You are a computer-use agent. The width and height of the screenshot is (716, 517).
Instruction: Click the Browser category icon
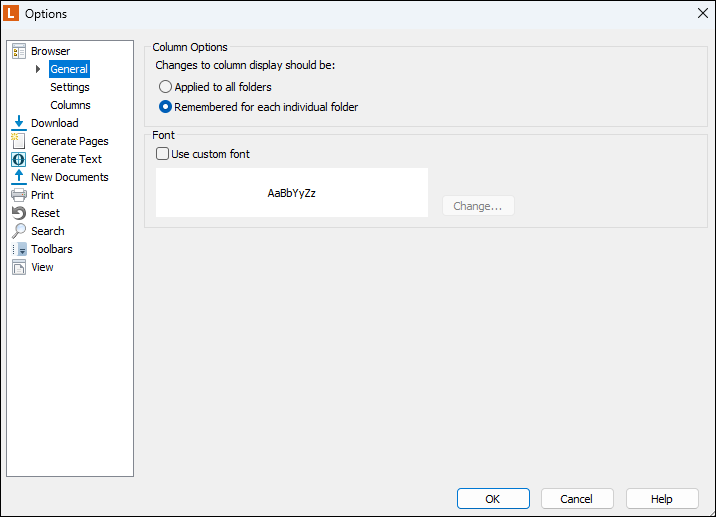tap(19, 51)
